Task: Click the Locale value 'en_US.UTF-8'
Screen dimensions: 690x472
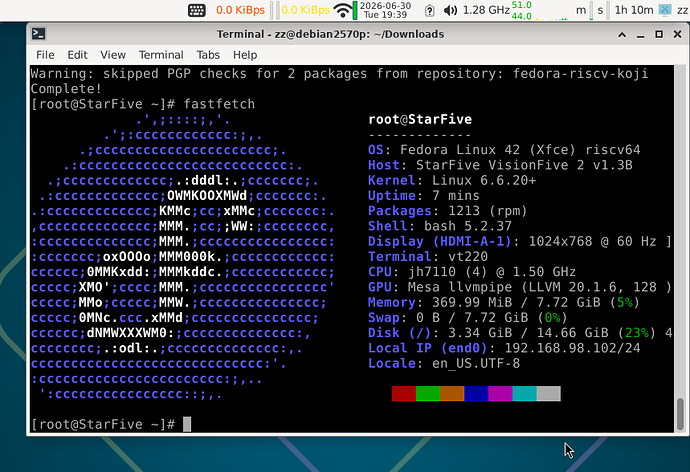Action: pos(476,364)
